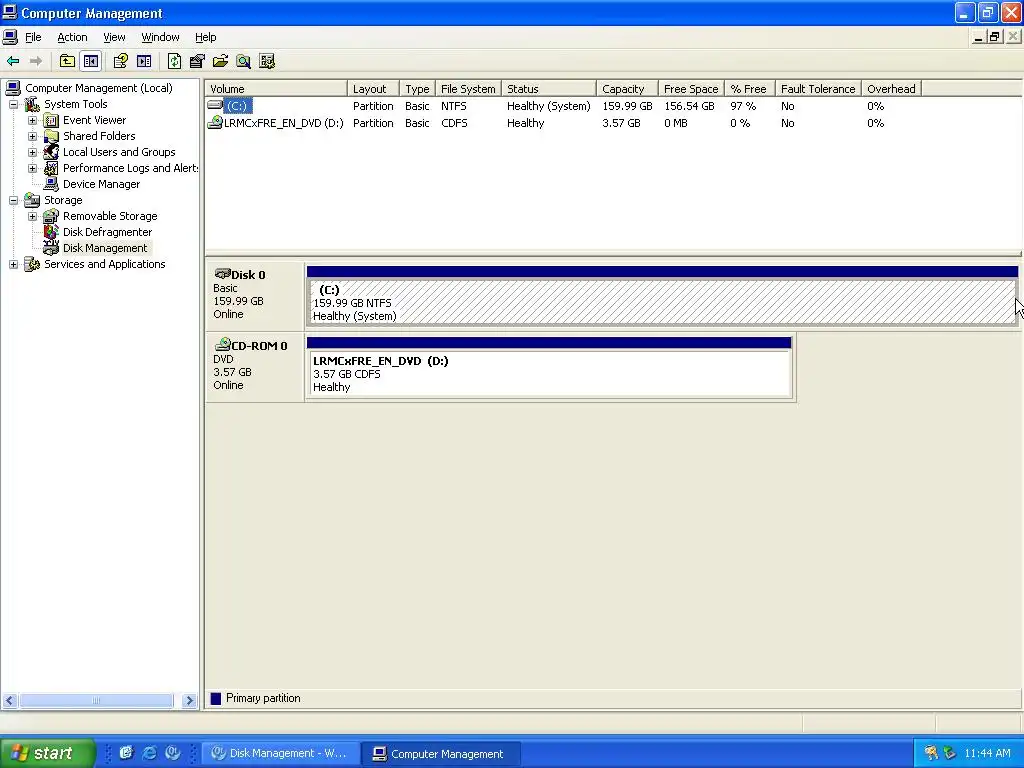Open the File menu

tap(33, 37)
